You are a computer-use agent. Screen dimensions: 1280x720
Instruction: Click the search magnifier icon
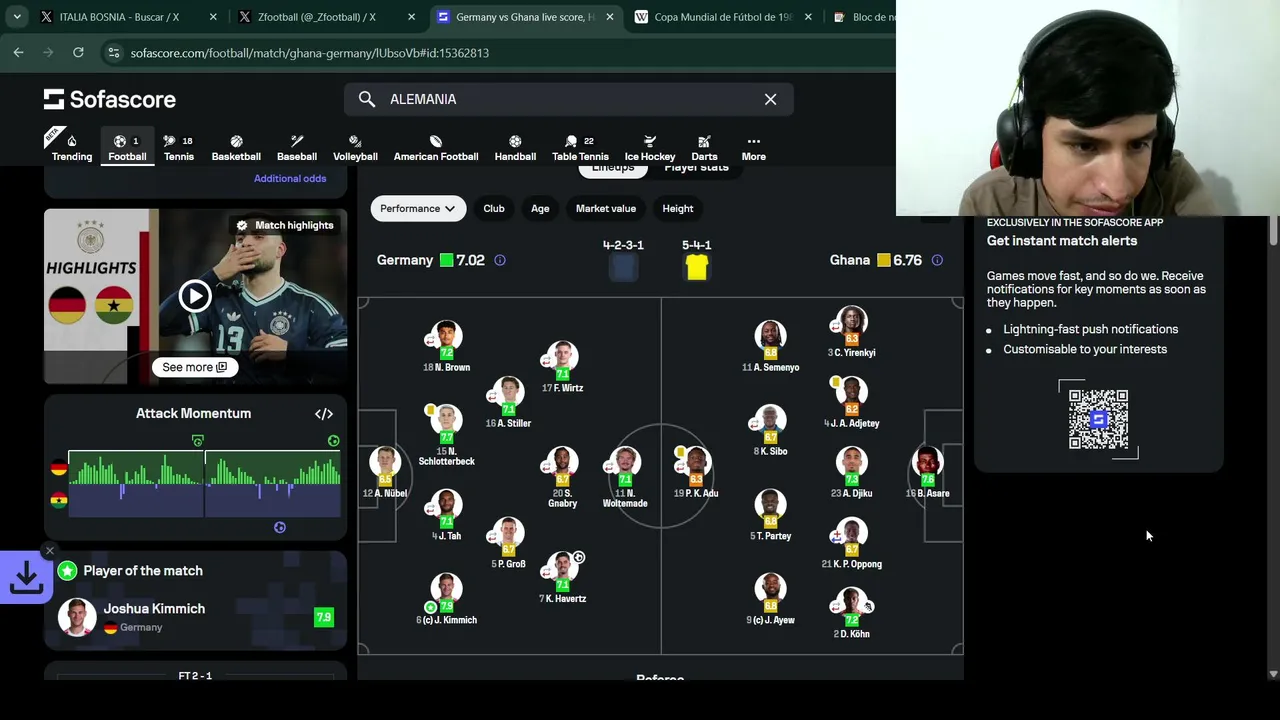(x=367, y=99)
